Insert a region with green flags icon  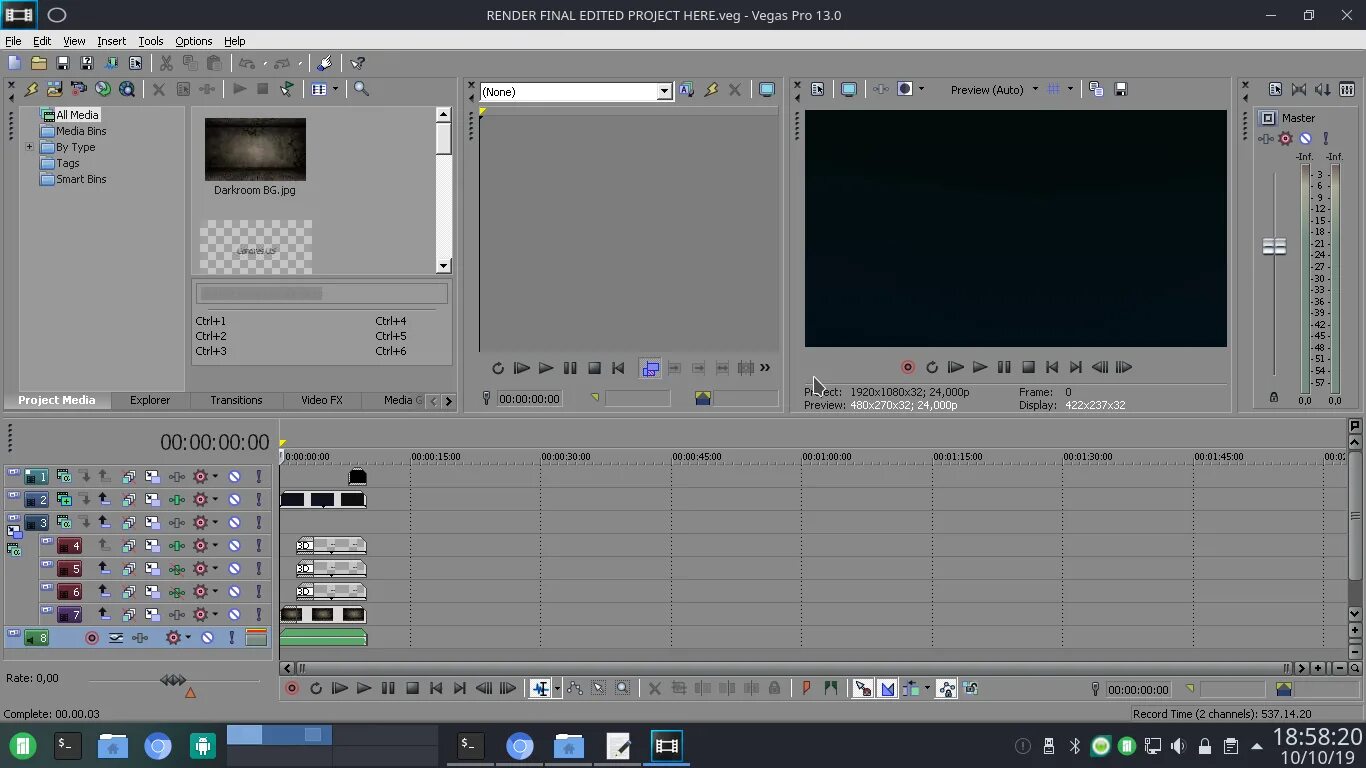(x=830, y=688)
